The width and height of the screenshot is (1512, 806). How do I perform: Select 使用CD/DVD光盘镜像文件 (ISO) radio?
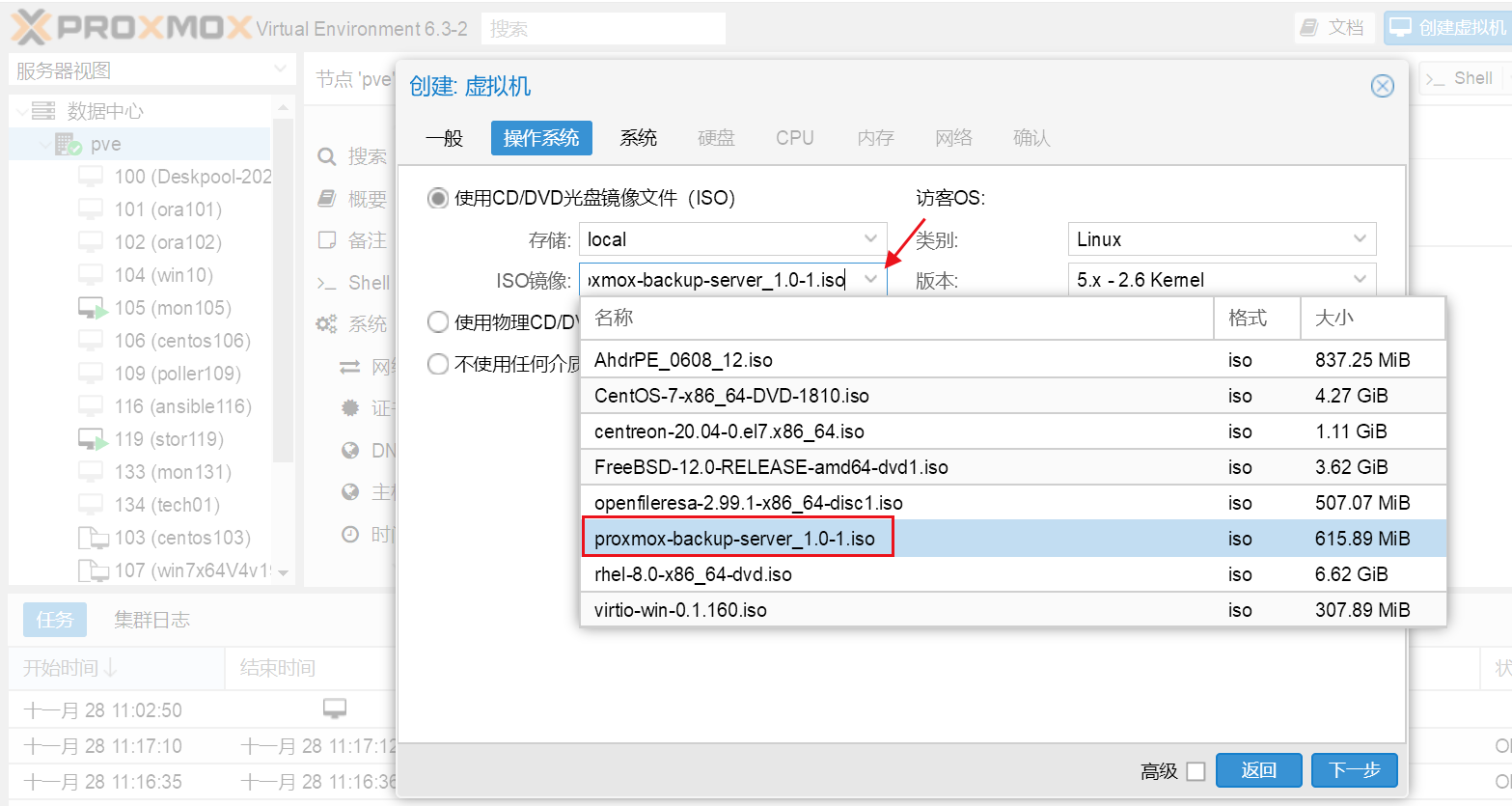point(438,198)
